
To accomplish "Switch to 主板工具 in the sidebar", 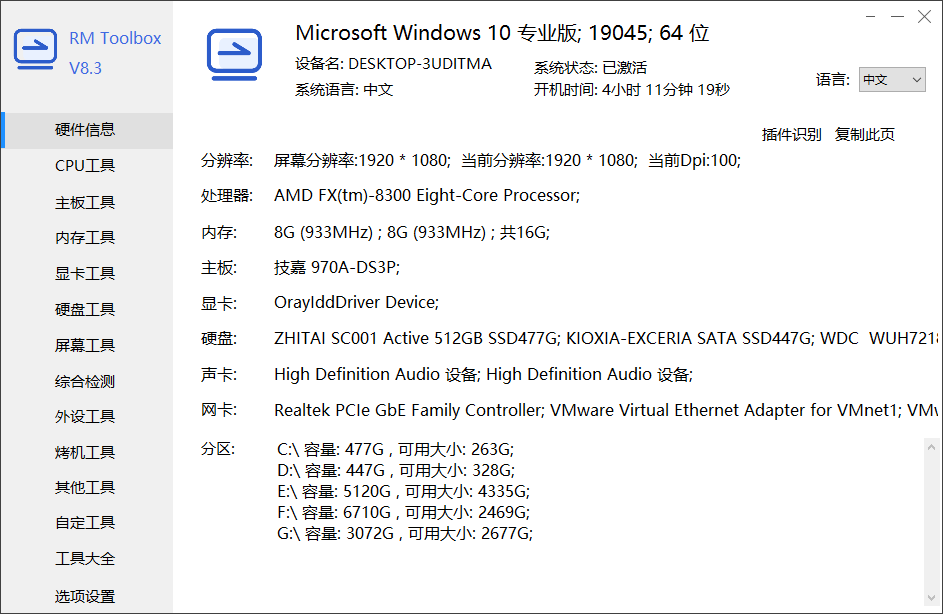I will click(x=85, y=202).
